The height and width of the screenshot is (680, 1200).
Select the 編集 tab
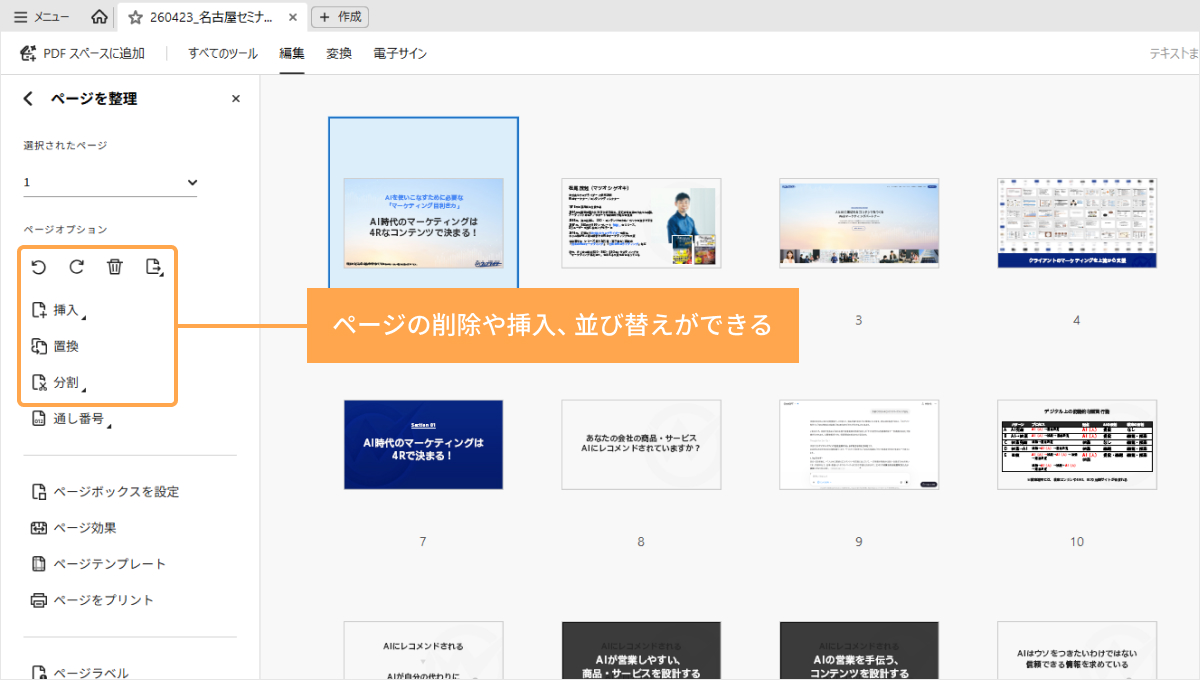pyautogui.click(x=292, y=53)
